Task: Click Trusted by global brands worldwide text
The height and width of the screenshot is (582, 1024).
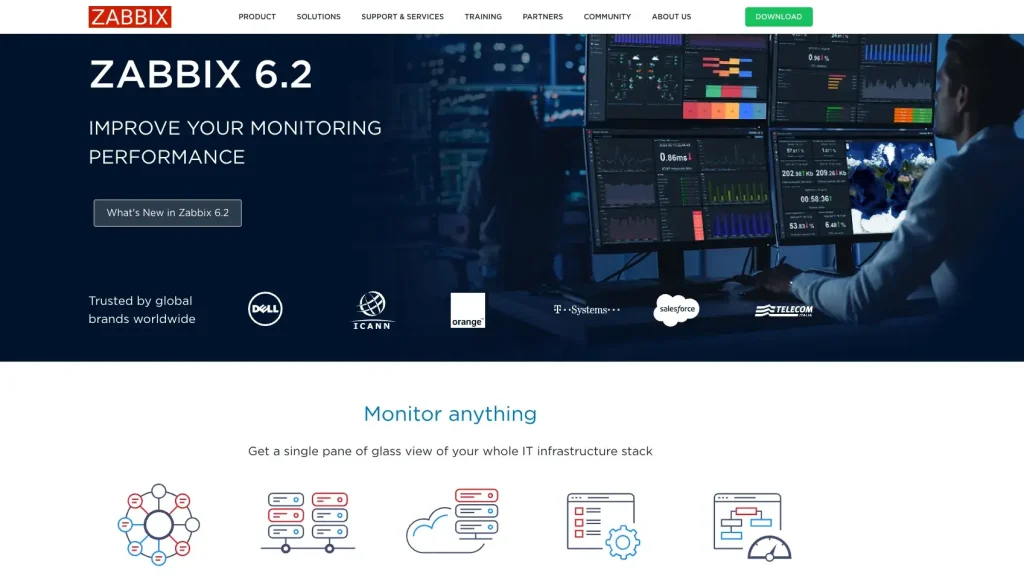Action: [142, 310]
